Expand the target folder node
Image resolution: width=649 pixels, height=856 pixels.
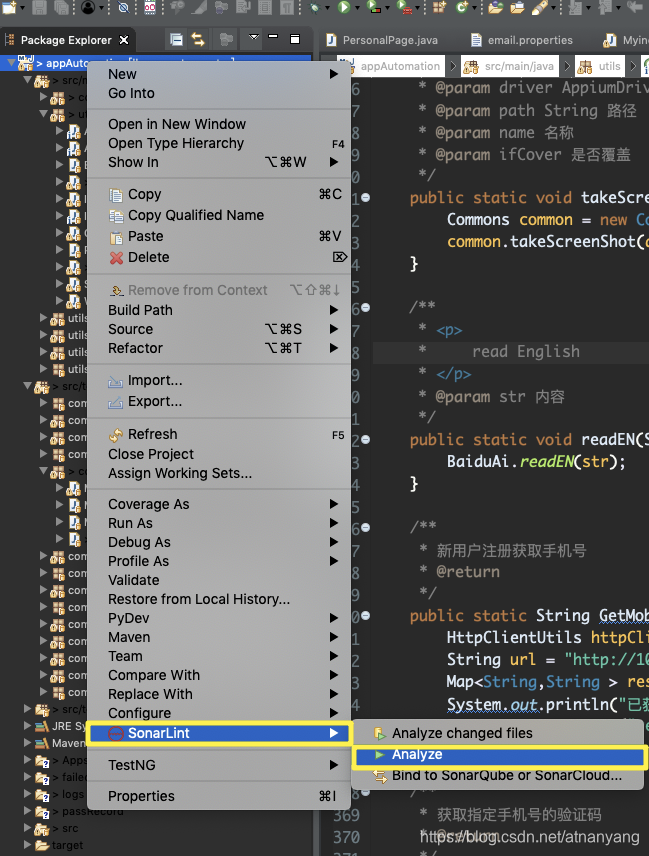[27, 845]
